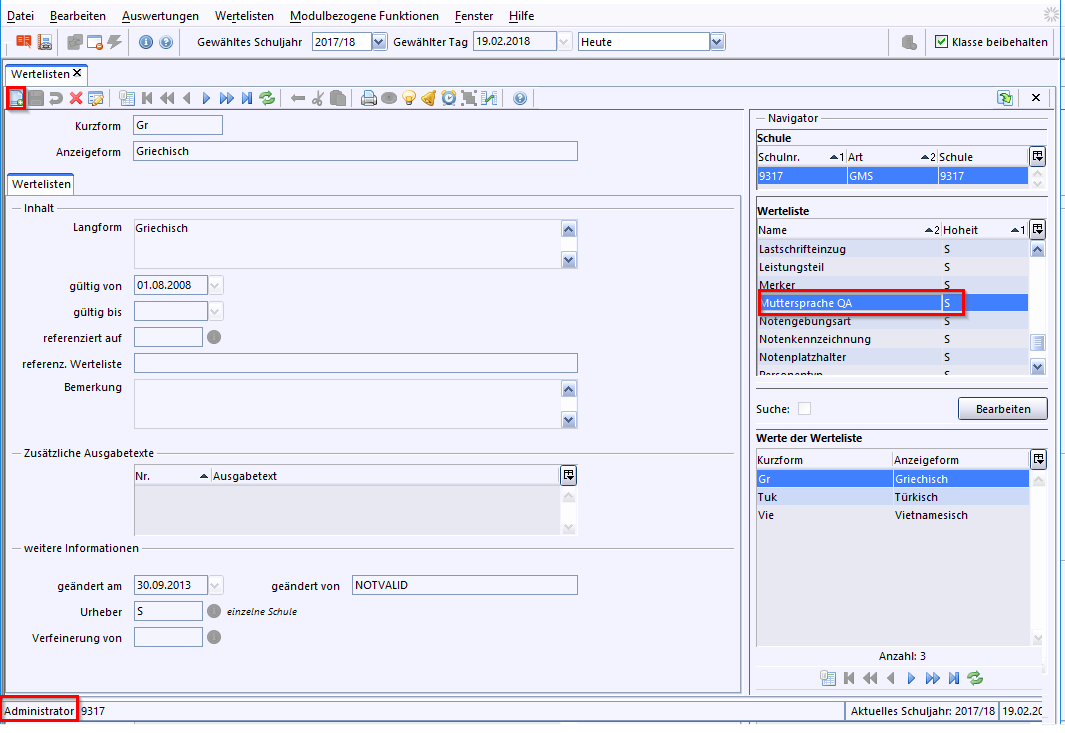1065x733 pixels.
Task: Open the Heute dropdown
Action: pyautogui.click(x=717, y=42)
